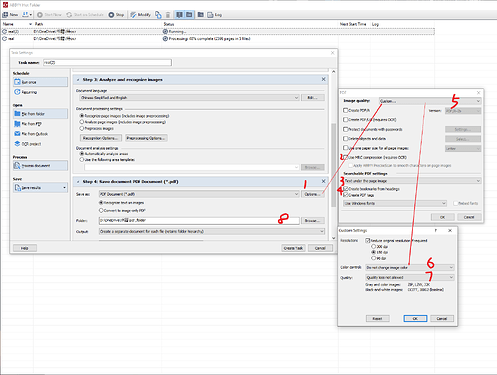The height and width of the screenshot is (375, 497).
Task: Click Create Task button
Action: coord(293,248)
